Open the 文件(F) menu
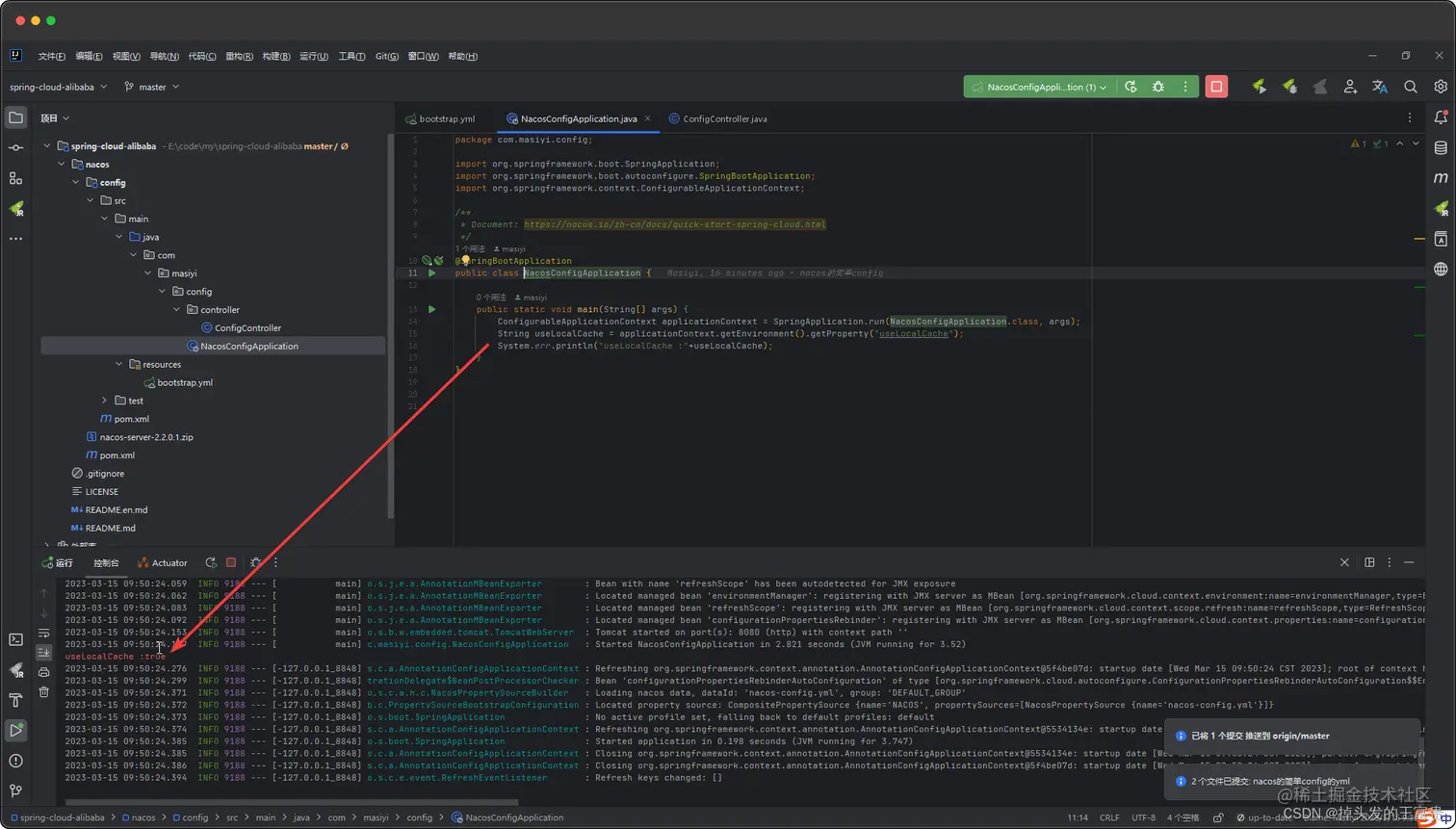The image size is (1456, 829). pyautogui.click(x=52, y=56)
